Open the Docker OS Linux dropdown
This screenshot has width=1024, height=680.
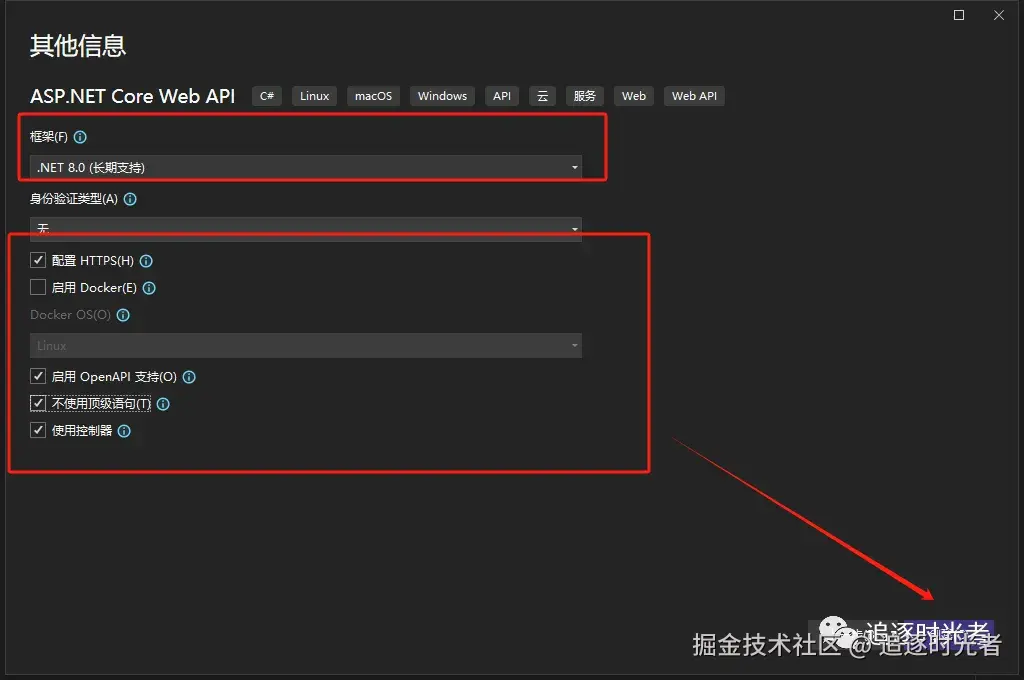[x=306, y=346]
